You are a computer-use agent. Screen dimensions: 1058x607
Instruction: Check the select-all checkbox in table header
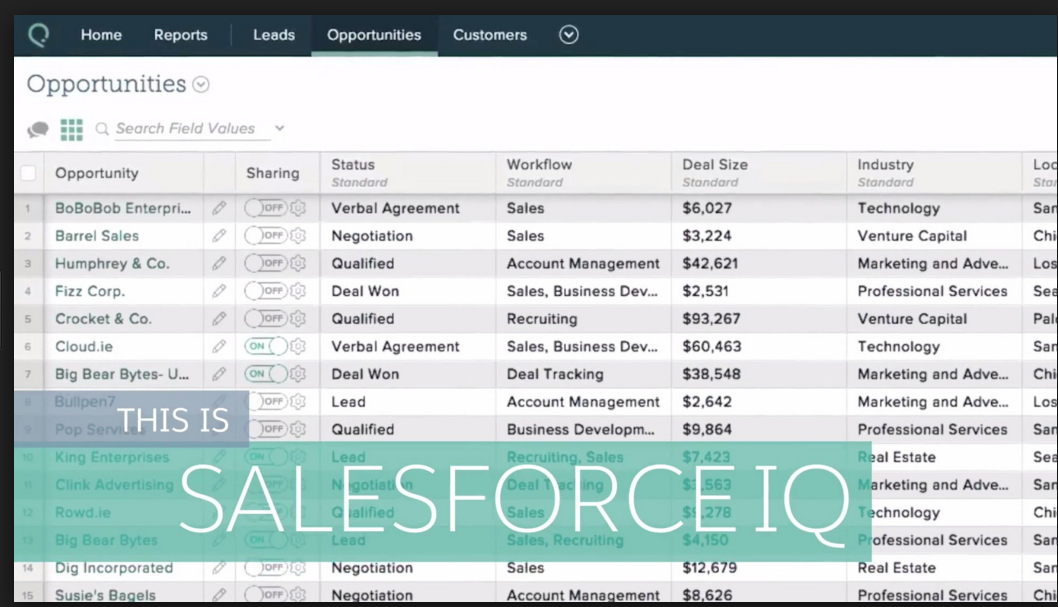point(28,173)
